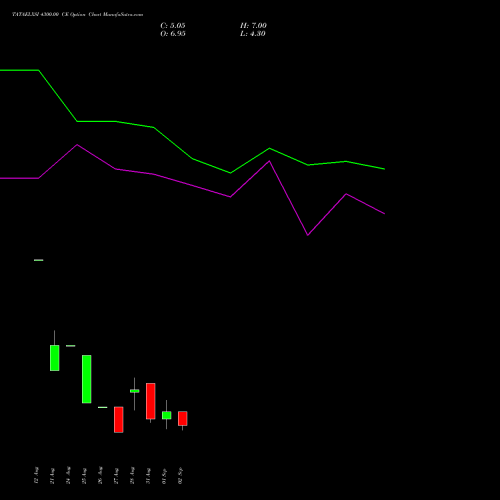This screenshot has height=500, width=500.
Task: Click the '27 Aug' date label
Action: click(116, 476)
